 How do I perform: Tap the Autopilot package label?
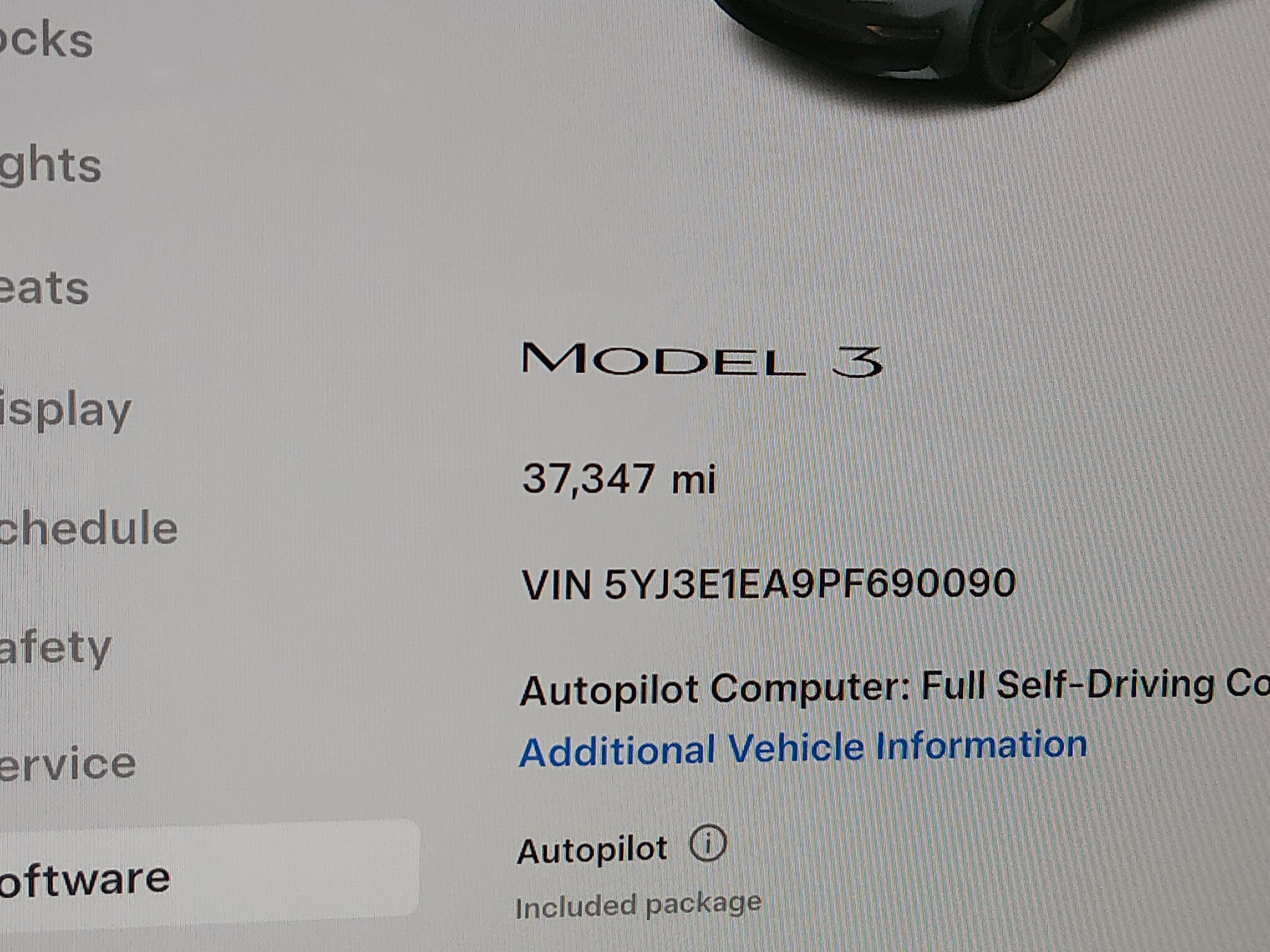(592, 850)
